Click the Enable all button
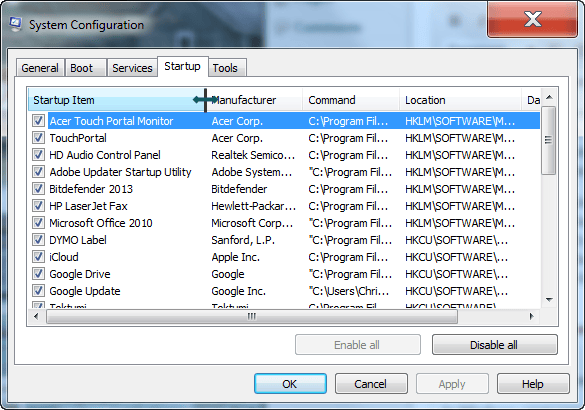 coord(357,345)
